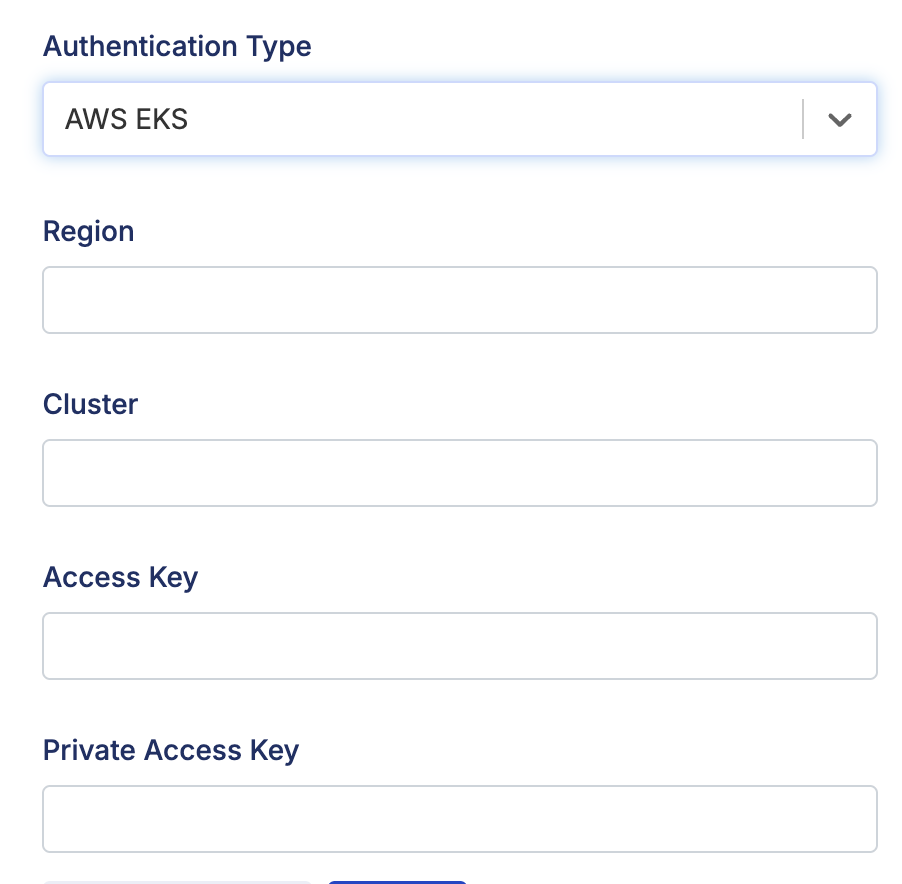Click the Region field label
This screenshot has width=902, height=884.
pos(88,231)
